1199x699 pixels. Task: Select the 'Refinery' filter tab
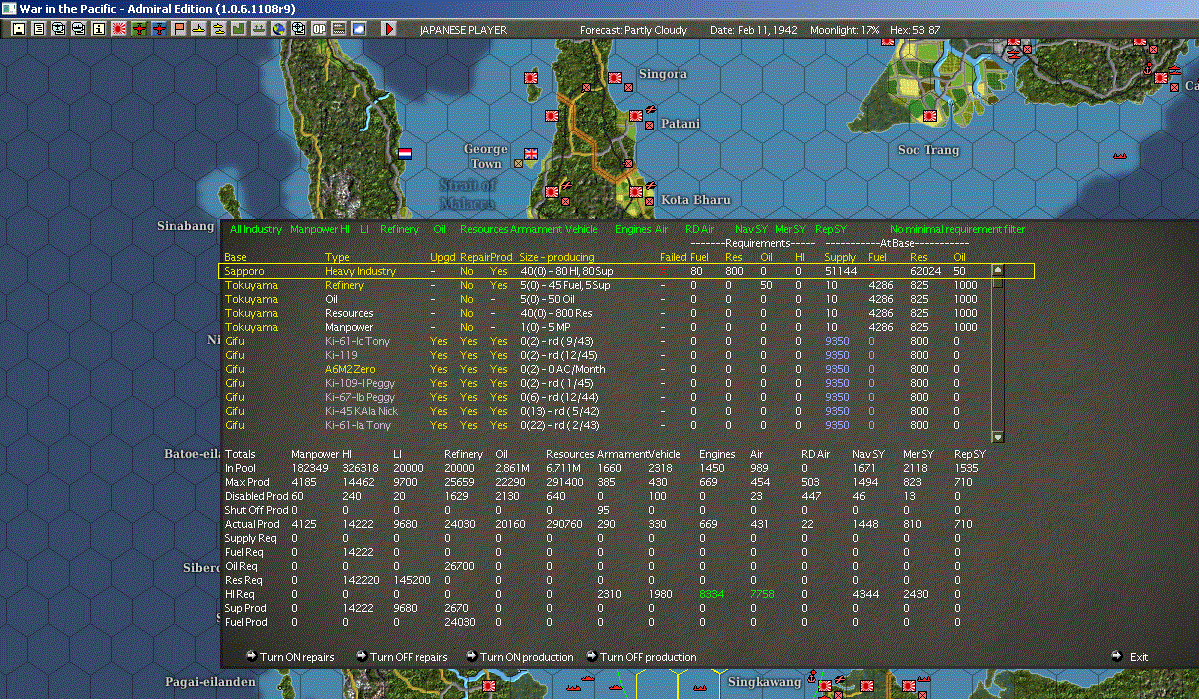coord(399,229)
